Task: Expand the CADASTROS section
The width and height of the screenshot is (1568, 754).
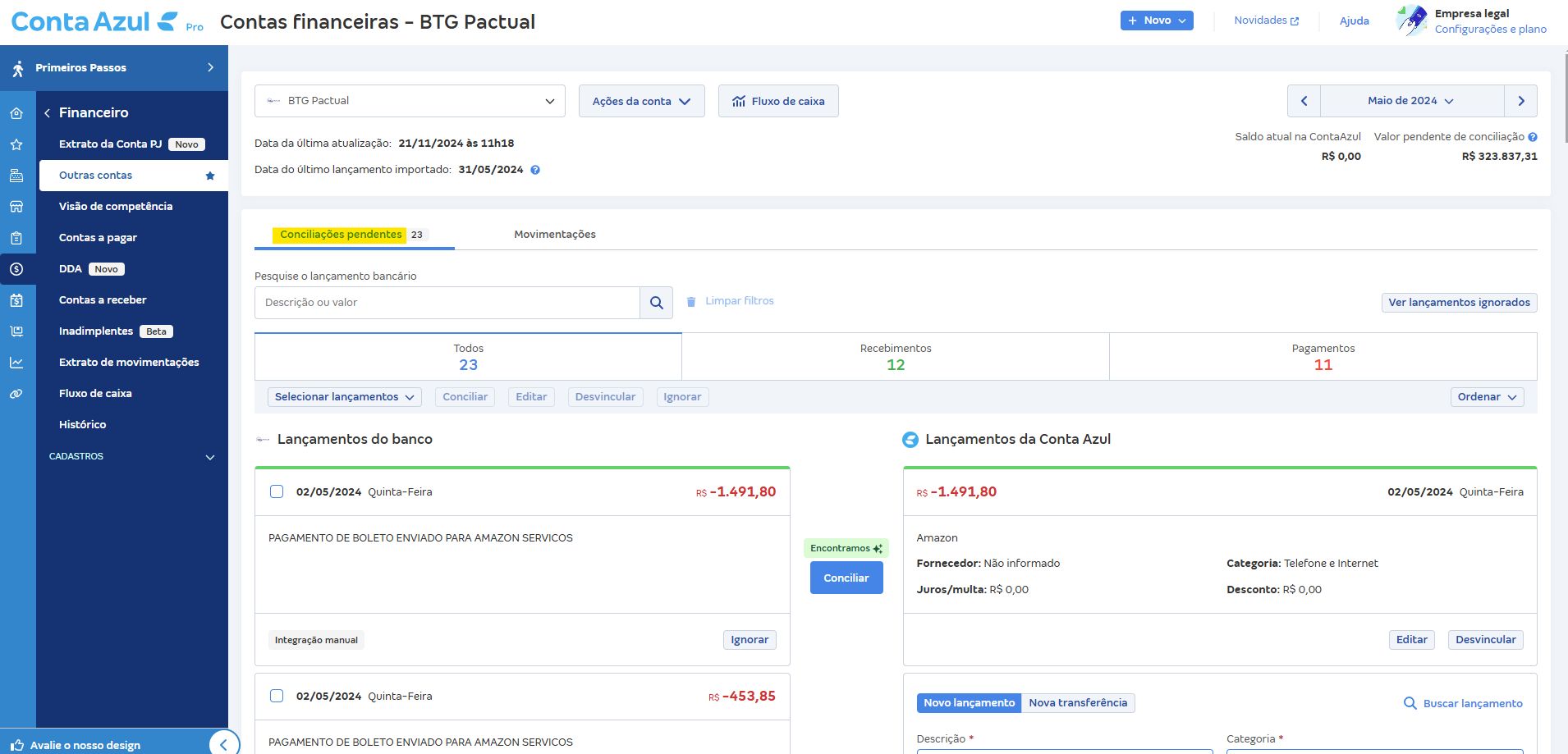Action: coord(131,456)
